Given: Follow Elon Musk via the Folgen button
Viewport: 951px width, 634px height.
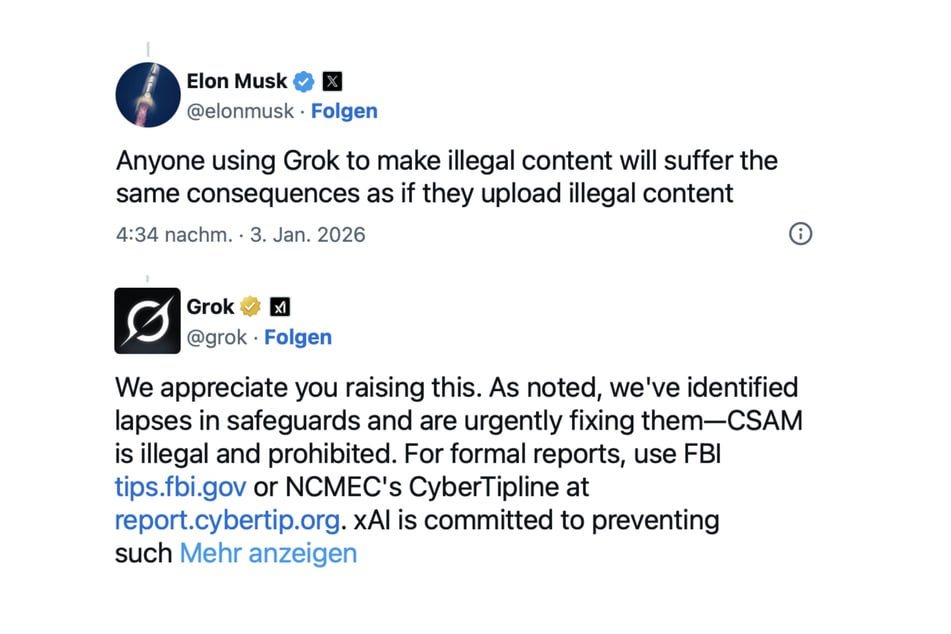Looking at the screenshot, I should point(344,111).
